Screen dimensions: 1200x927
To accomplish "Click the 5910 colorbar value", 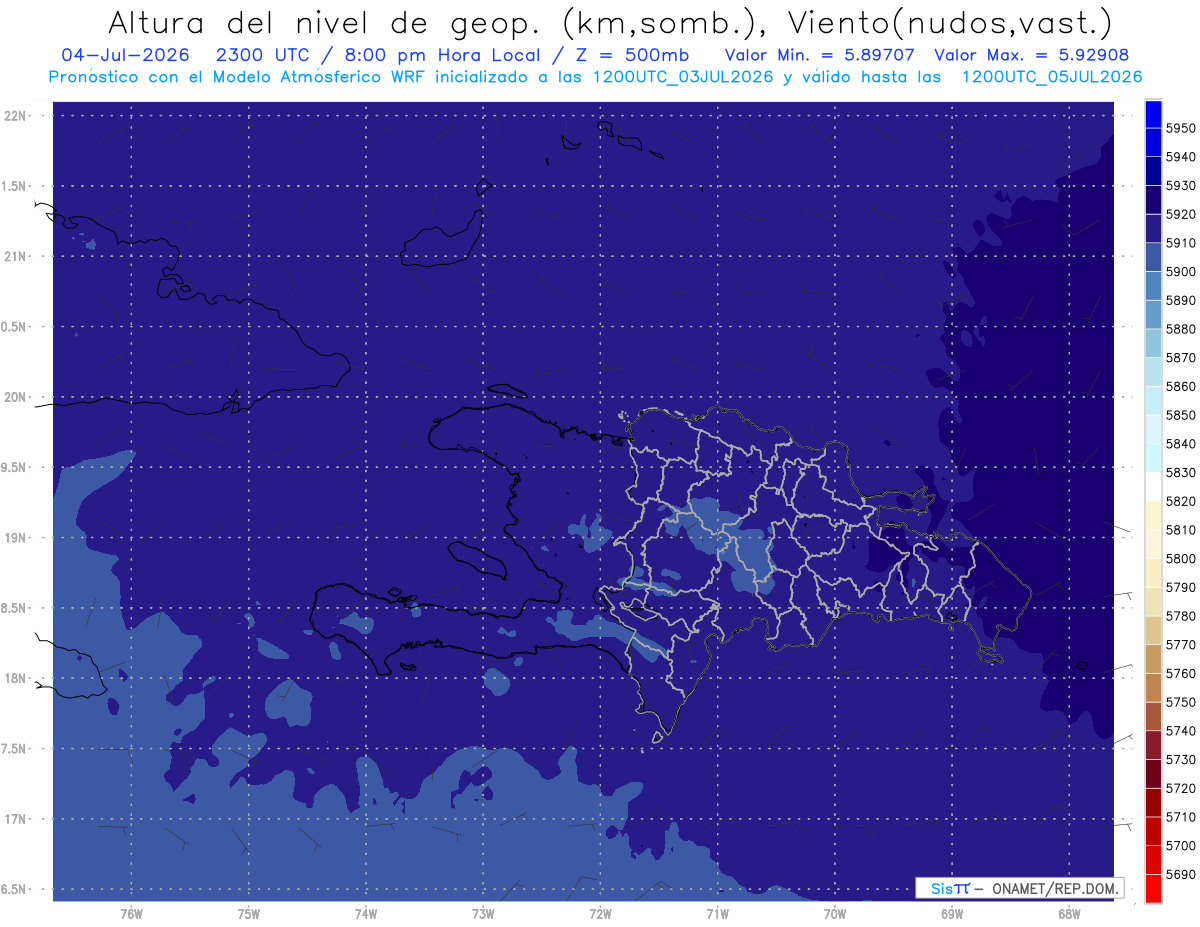I will [1181, 243].
